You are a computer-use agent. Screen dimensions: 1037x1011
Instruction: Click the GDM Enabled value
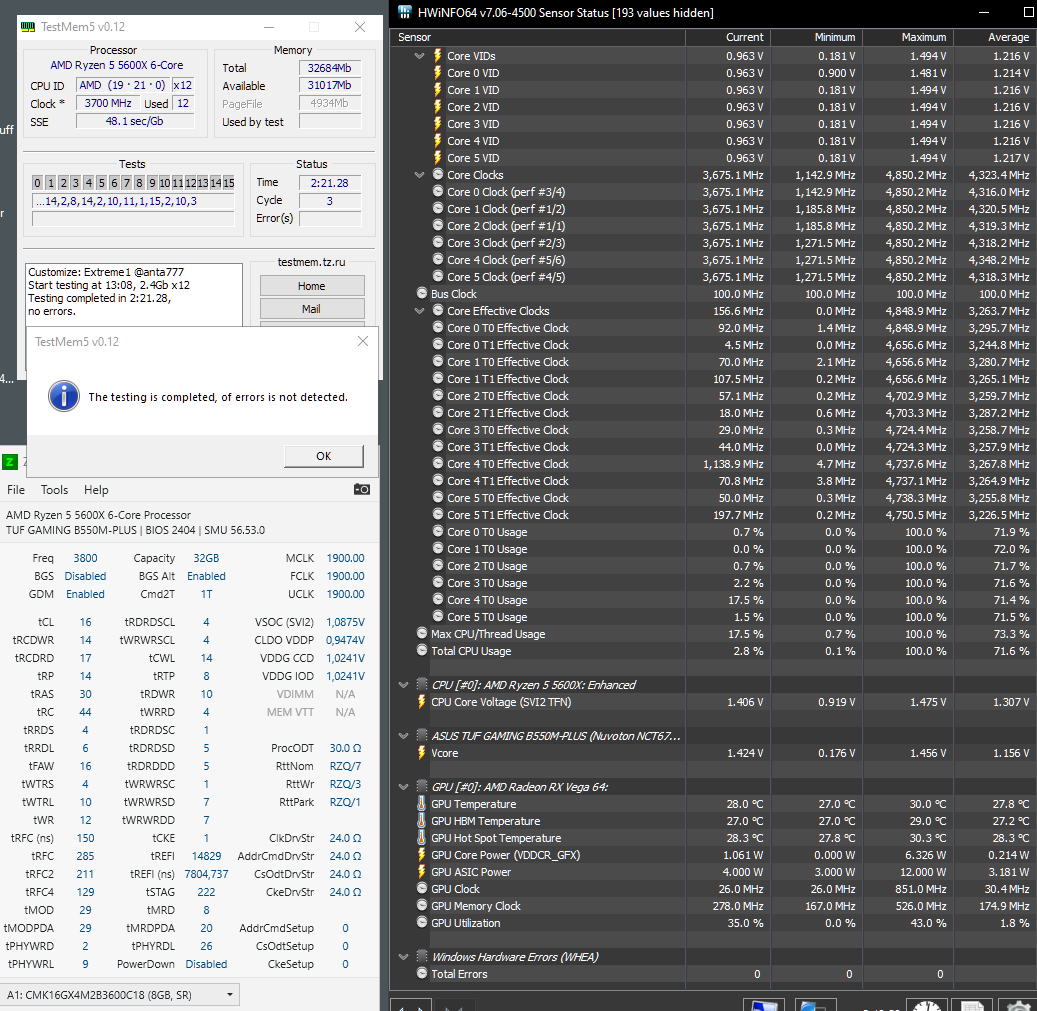(85, 594)
